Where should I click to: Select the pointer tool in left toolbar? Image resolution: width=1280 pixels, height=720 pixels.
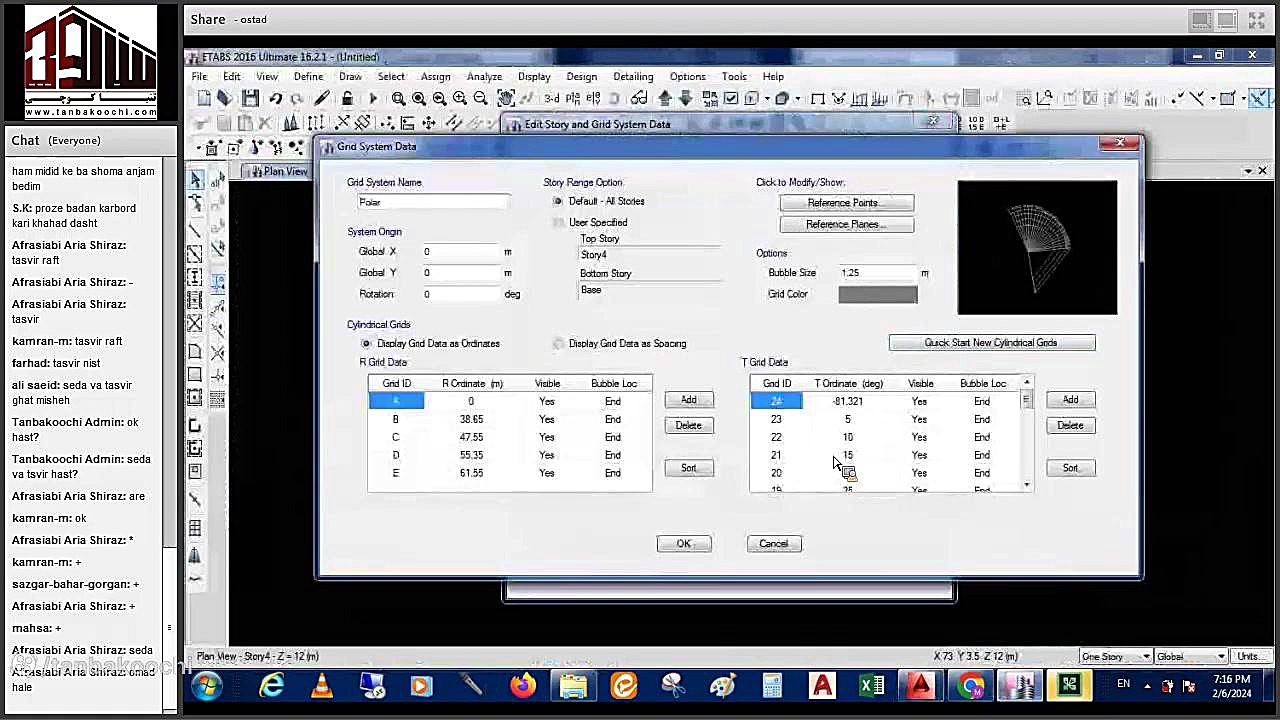(196, 179)
